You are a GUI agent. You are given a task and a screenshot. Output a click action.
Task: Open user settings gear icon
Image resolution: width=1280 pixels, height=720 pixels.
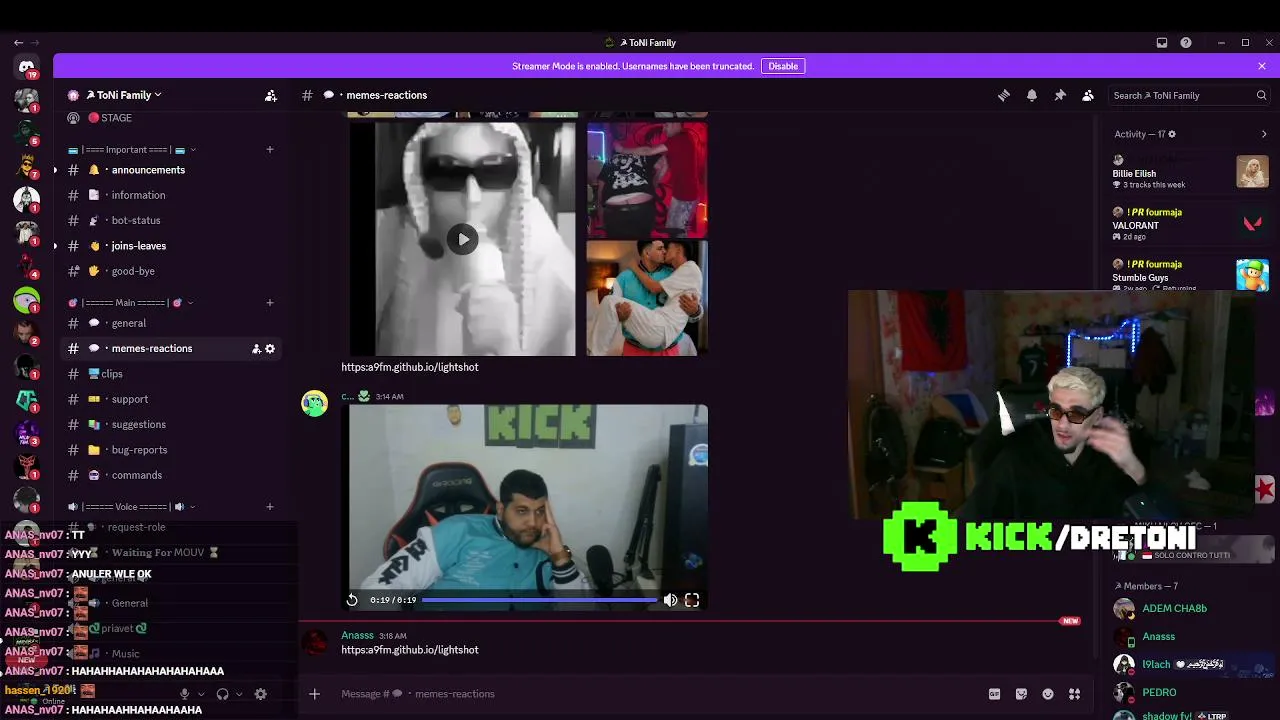tap(261, 694)
